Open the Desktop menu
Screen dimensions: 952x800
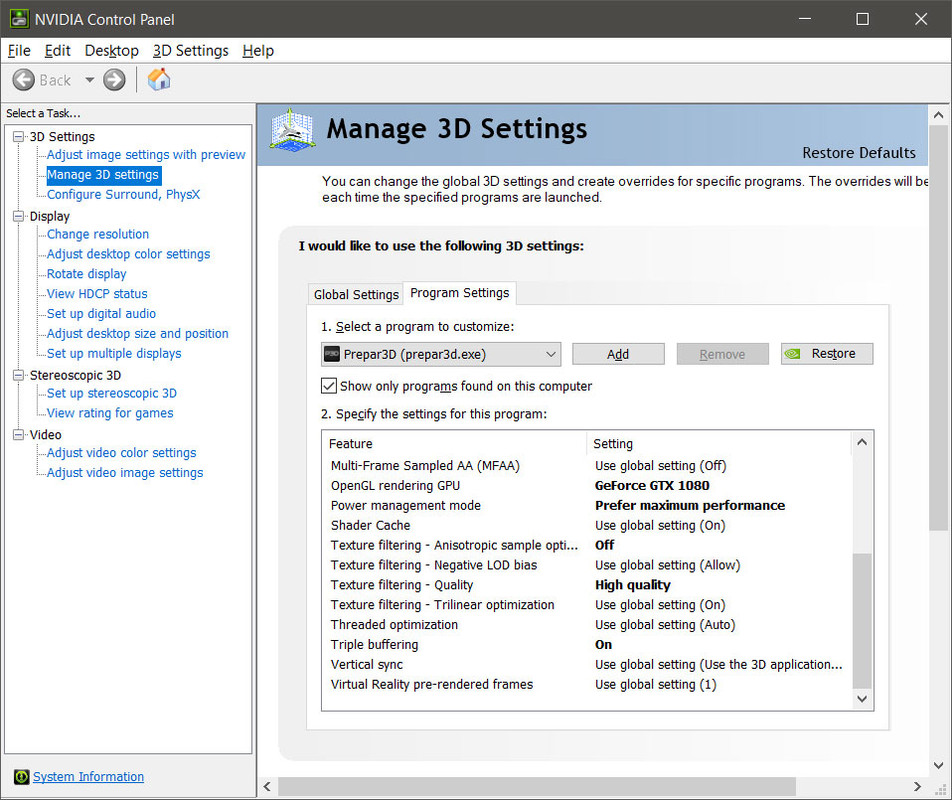[112, 50]
